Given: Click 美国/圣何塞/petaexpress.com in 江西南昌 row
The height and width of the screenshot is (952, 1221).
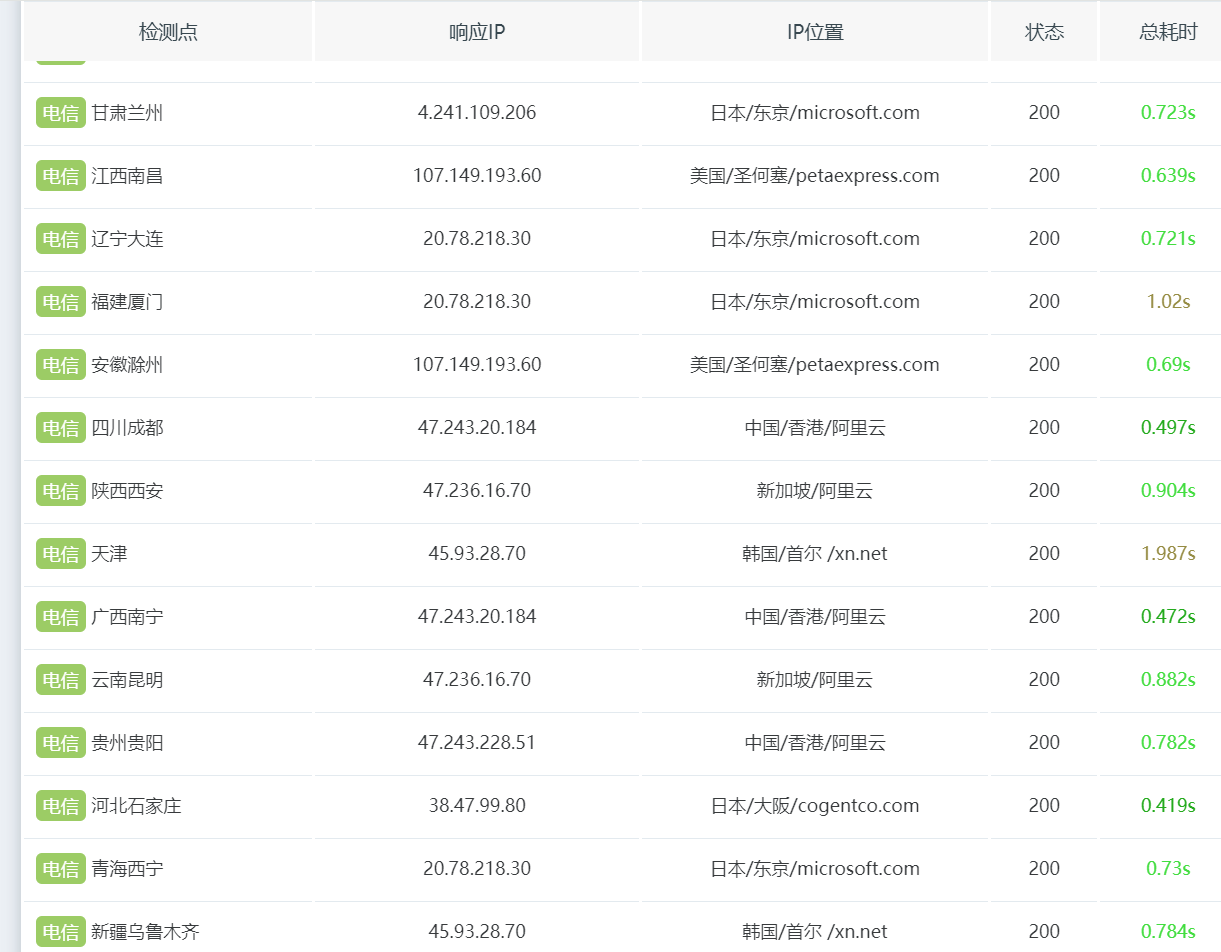Looking at the screenshot, I should tap(815, 176).
